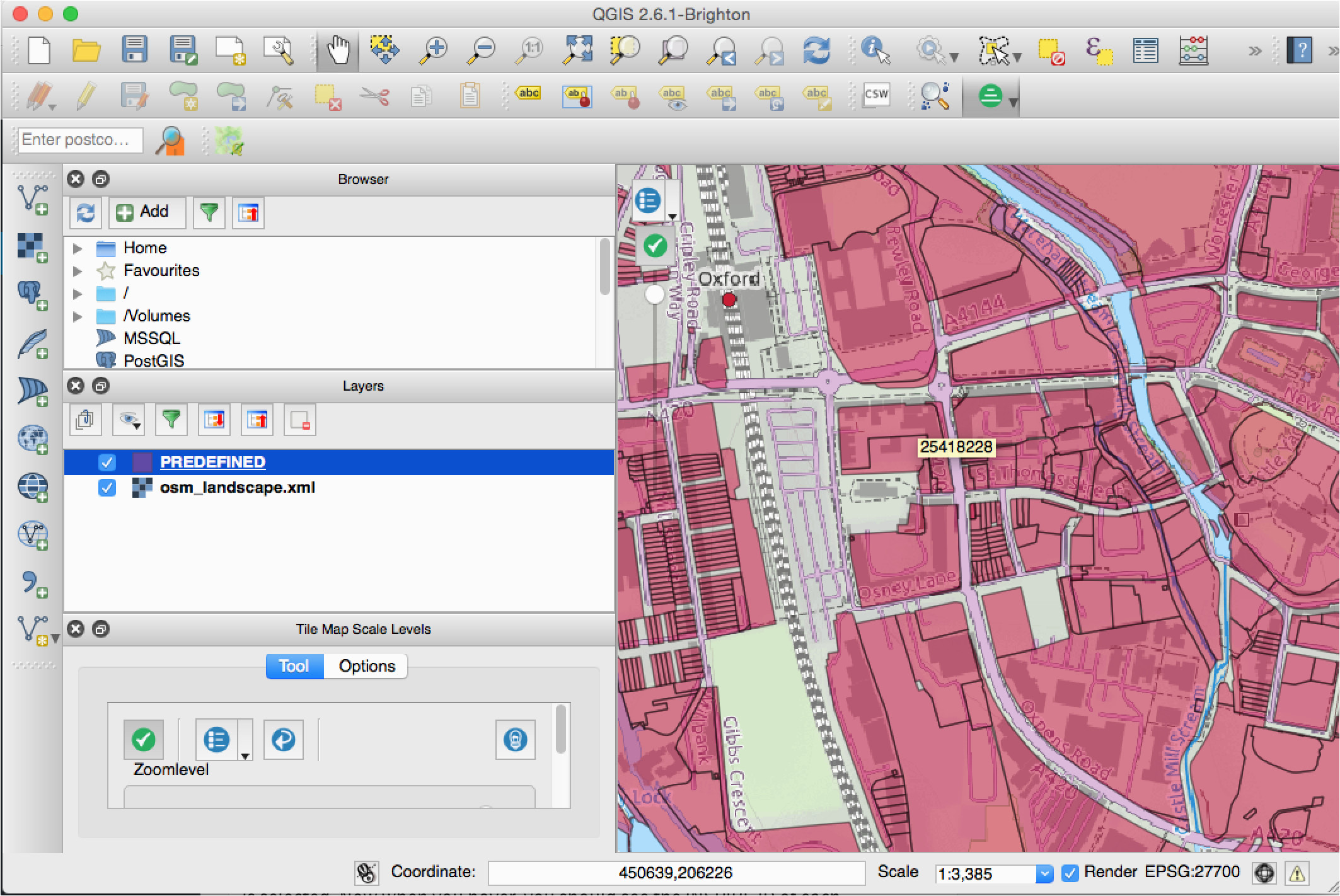
Task: Expand the /Volumes tree item
Action: pyautogui.click(x=78, y=316)
